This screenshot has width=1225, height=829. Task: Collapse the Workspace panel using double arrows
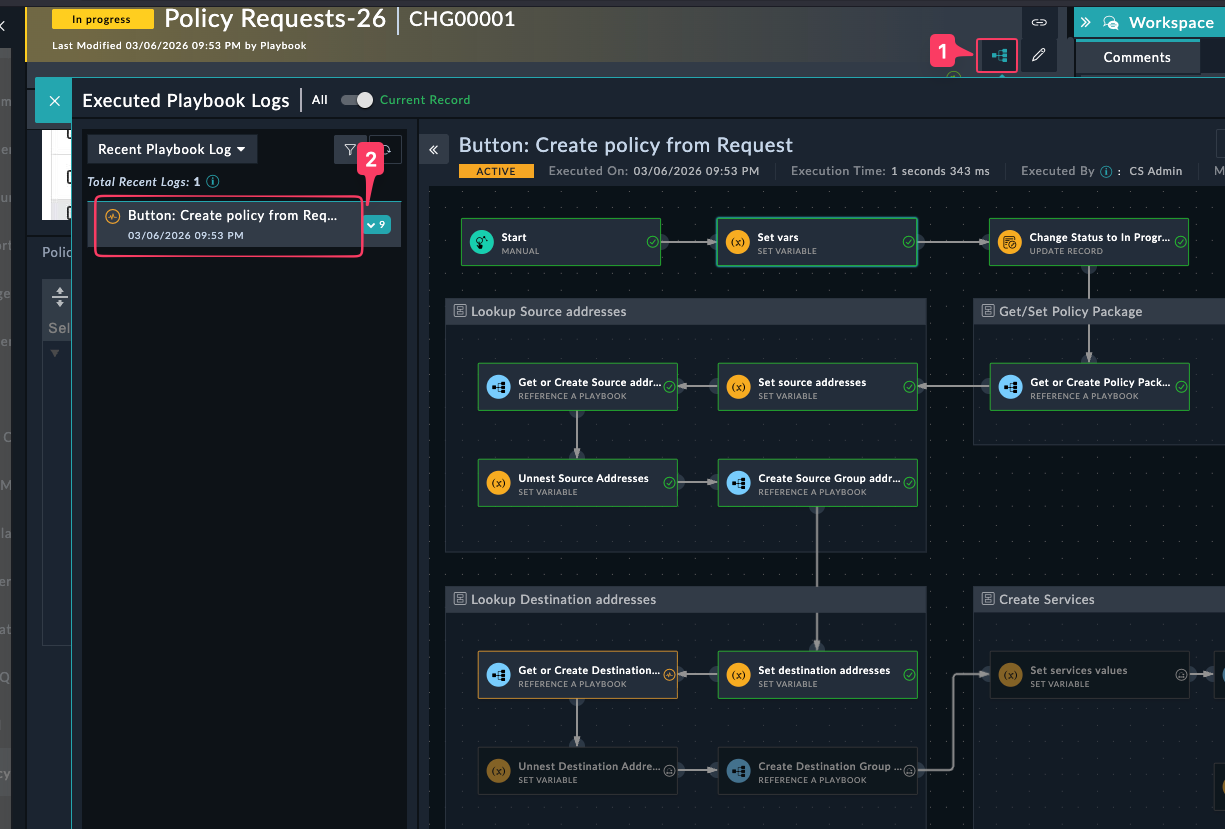click(x=1086, y=22)
